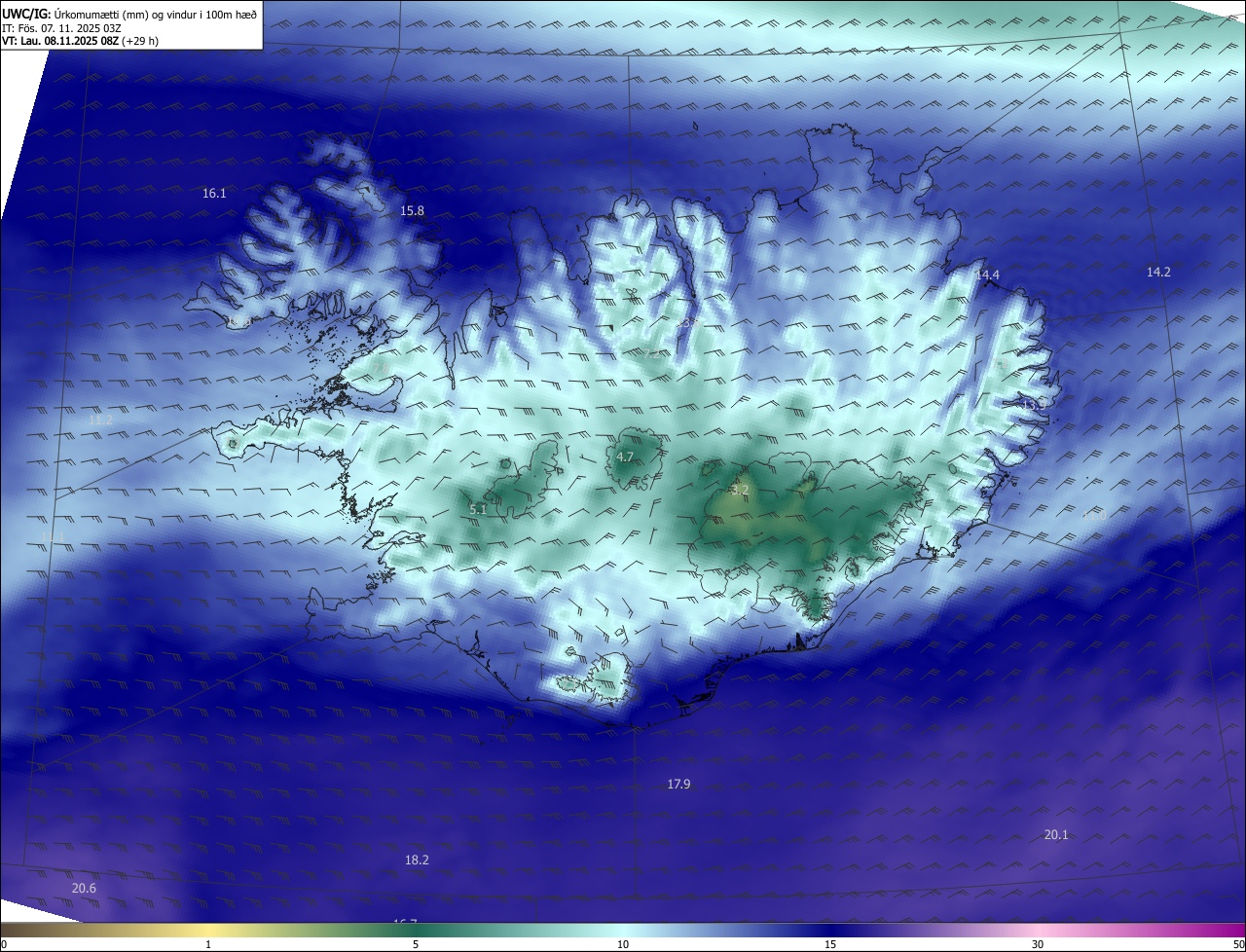This screenshot has width=1246, height=952.
Task: Click the 15.8 value on the map
Action: coord(412,211)
